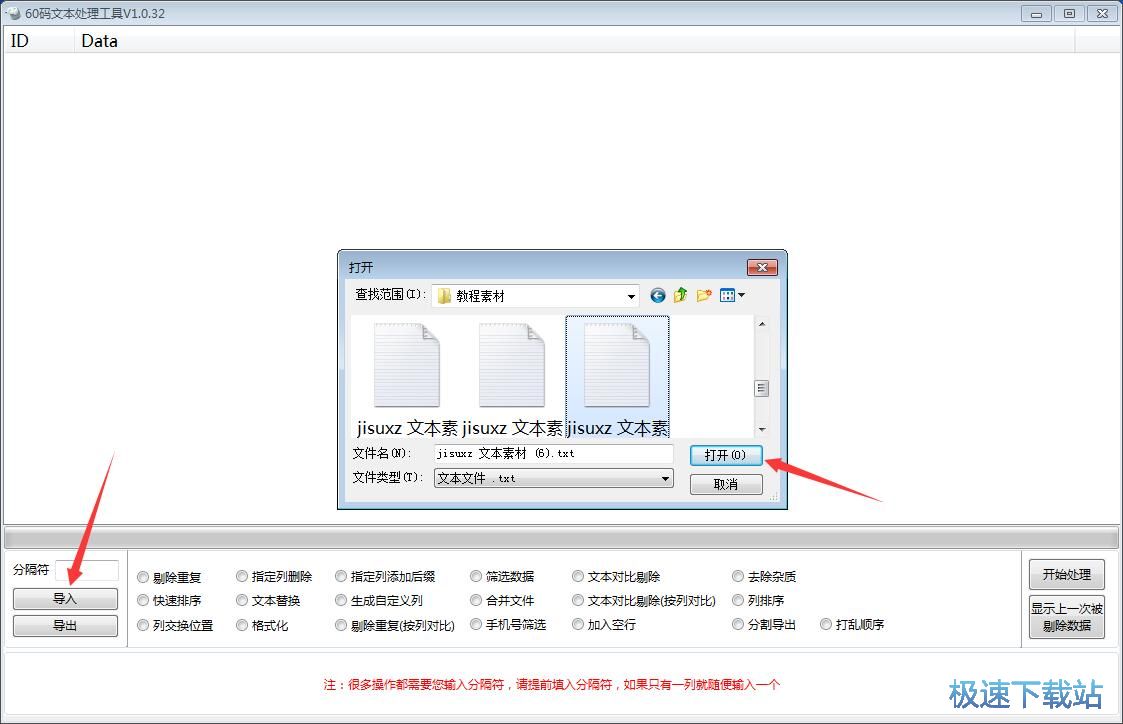The height and width of the screenshot is (724, 1123).
Task: Open the 文件类型 file type dropdown
Action: coord(665,479)
